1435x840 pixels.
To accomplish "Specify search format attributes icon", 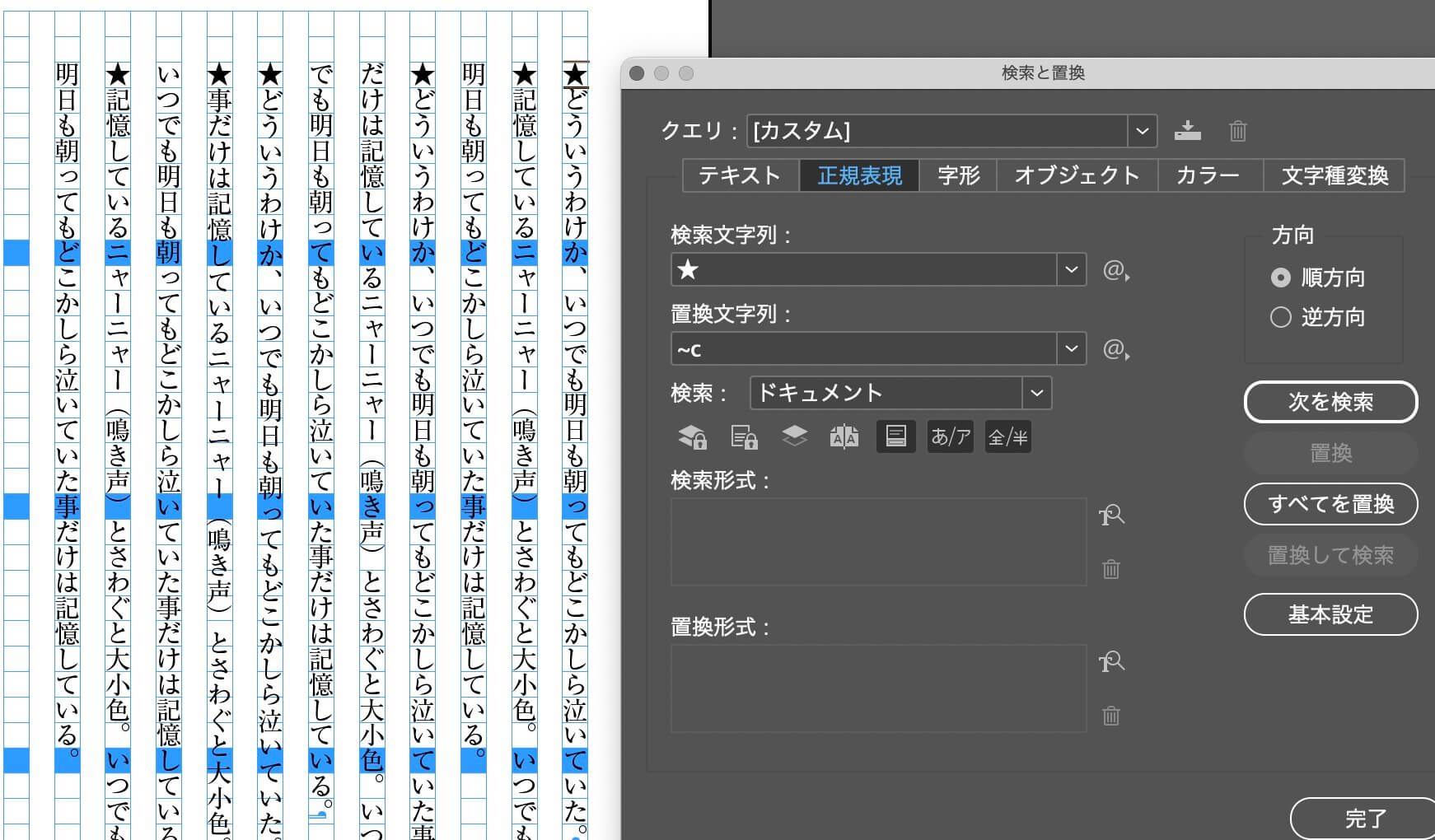I will 1111,516.
